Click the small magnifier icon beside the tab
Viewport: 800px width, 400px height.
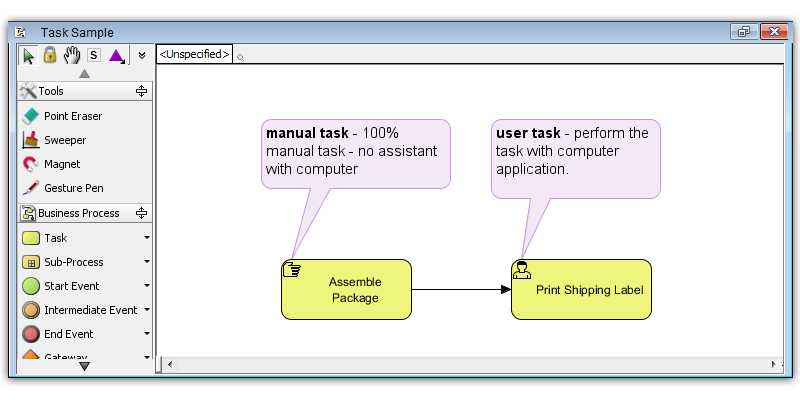240,58
